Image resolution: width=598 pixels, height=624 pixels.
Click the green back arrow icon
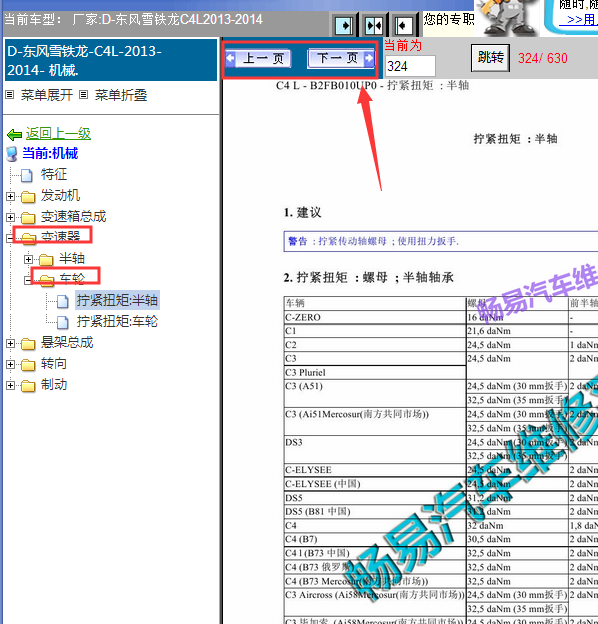[x=14, y=135]
